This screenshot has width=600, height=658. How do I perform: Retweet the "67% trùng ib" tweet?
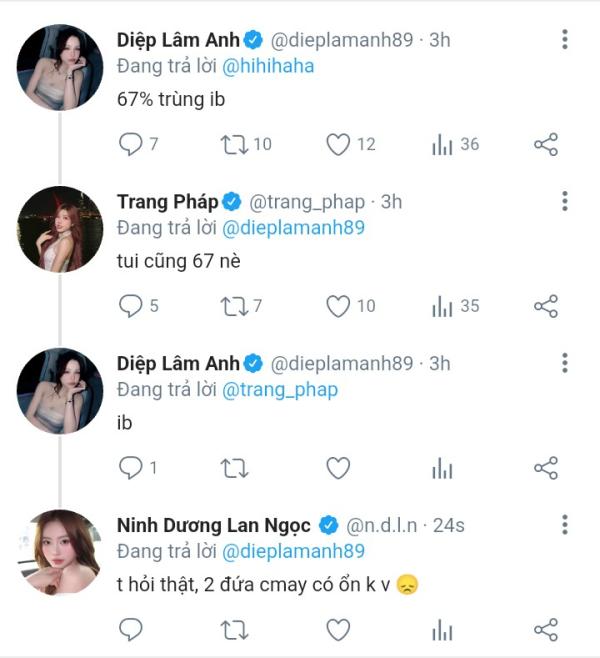pyautogui.click(x=235, y=144)
